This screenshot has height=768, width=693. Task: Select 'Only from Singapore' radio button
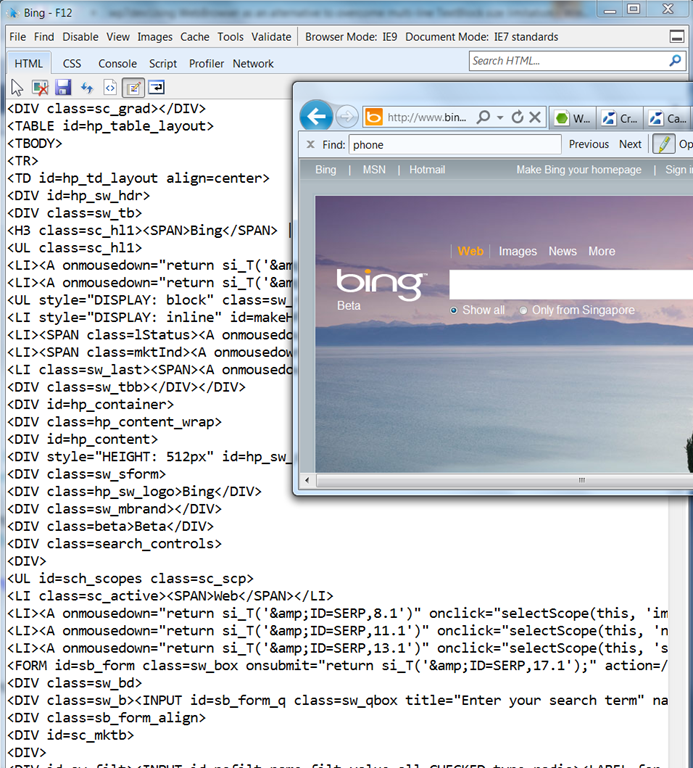point(524,311)
